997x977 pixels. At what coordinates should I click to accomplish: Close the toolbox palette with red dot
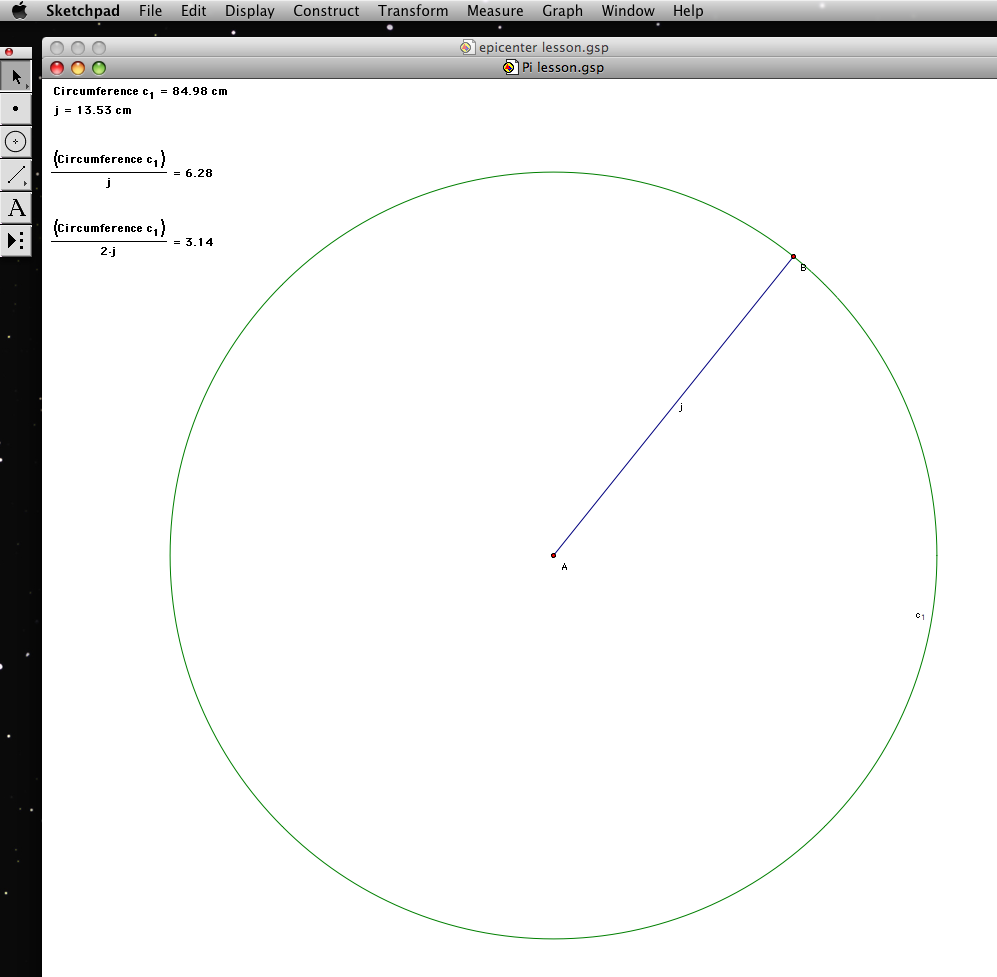pos(9,52)
